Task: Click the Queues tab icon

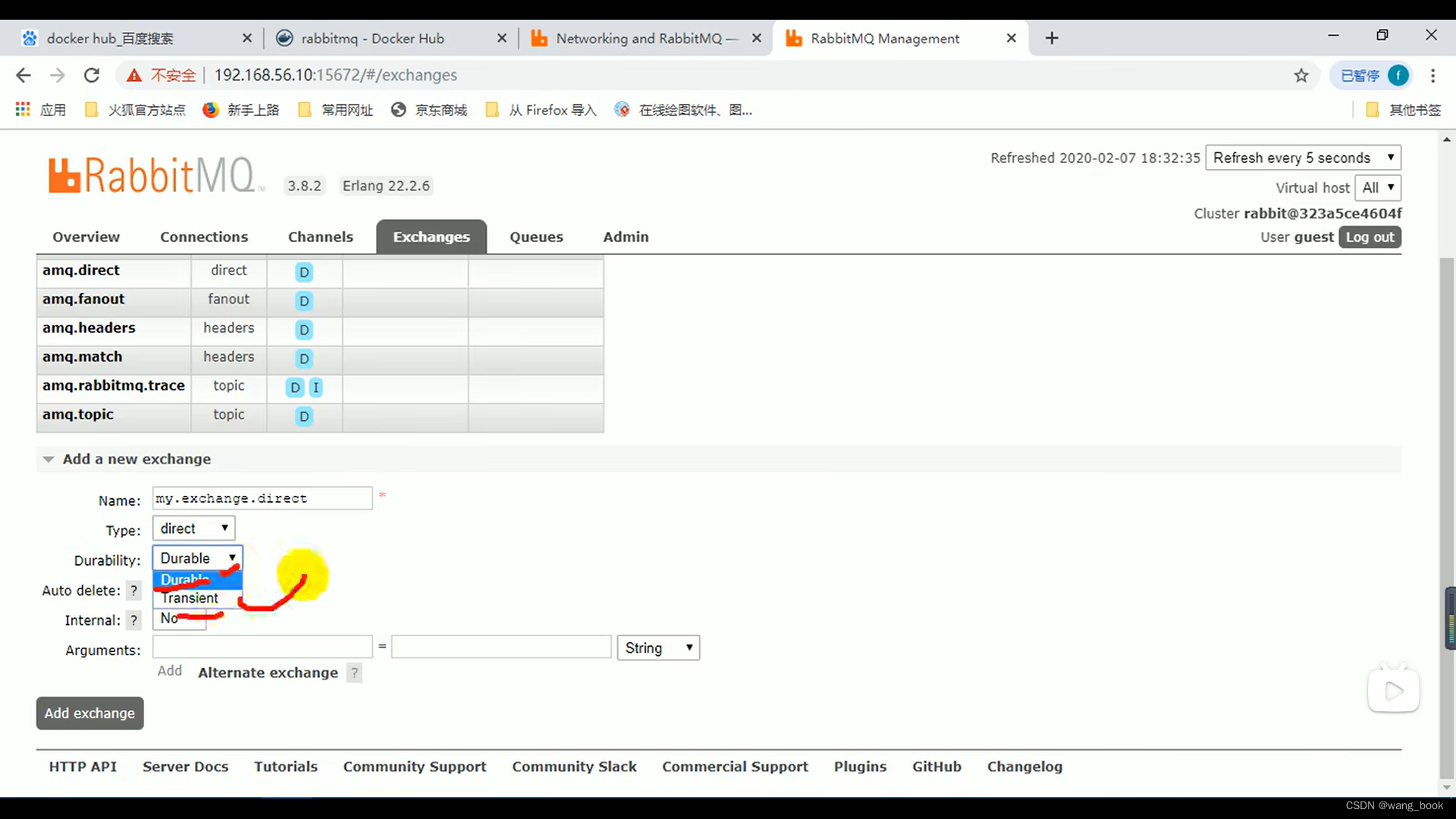Action: coord(535,236)
